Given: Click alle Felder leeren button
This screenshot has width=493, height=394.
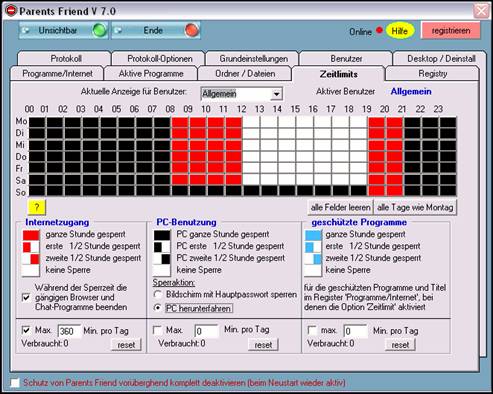Looking at the screenshot, I should tap(340, 207).
